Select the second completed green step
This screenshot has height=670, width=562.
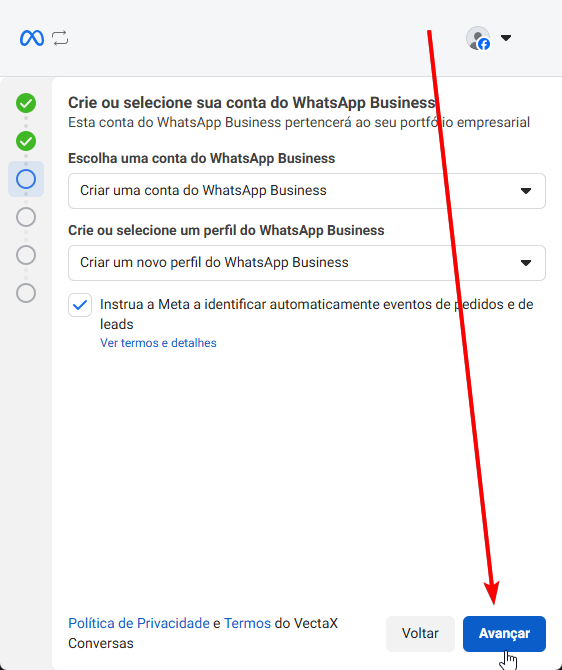tap(26, 141)
